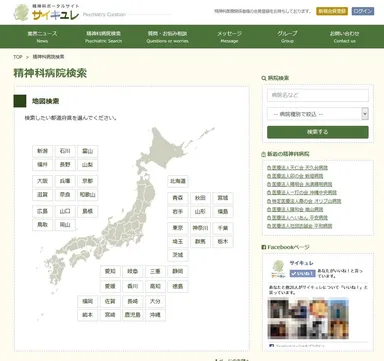Open the オリブ山病院 hospital link
The image size is (384, 361).
[x=304, y=201]
